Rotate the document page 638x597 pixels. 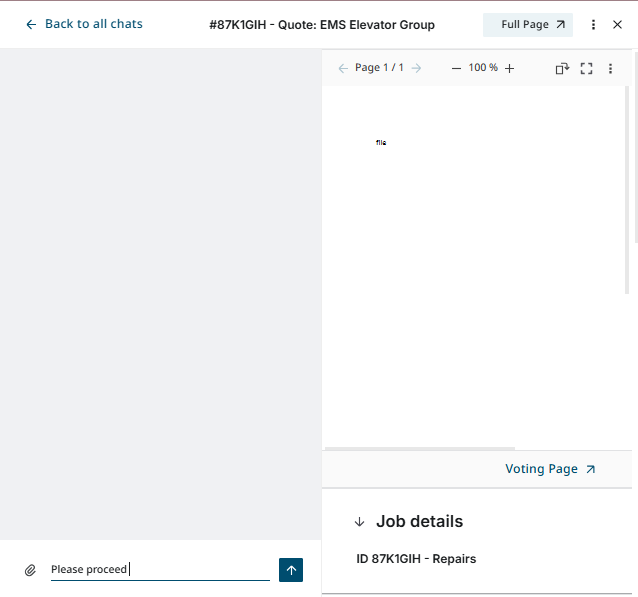(x=562, y=68)
